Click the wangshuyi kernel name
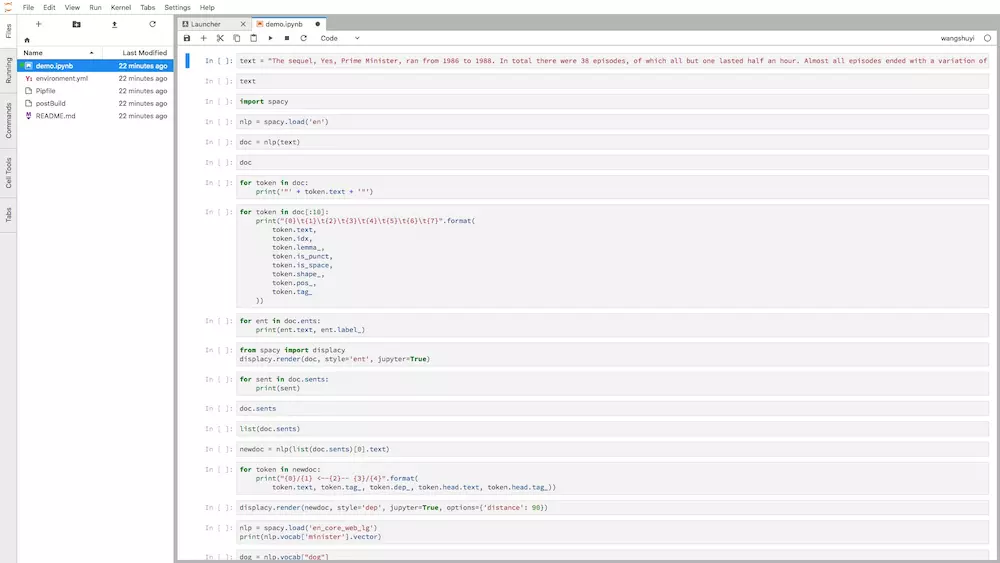 pyautogui.click(x=957, y=38)
